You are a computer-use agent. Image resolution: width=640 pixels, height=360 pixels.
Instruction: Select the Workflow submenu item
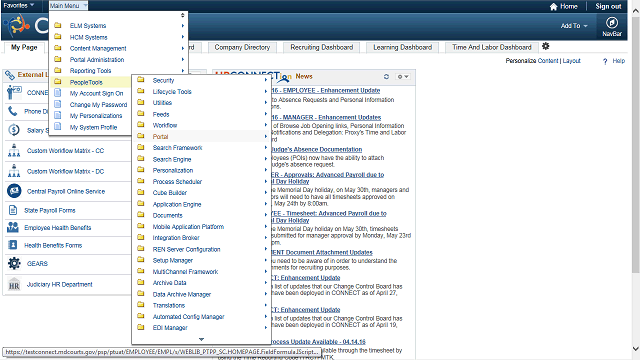[x=165, y=125]
